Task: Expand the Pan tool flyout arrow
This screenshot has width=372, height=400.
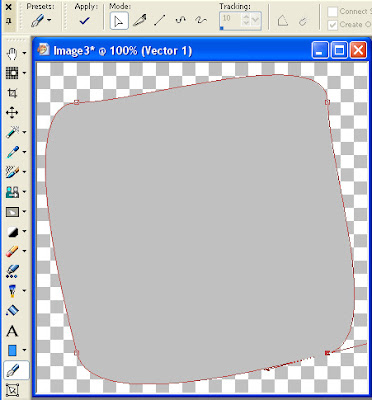Action: click(x=24, y=53)
